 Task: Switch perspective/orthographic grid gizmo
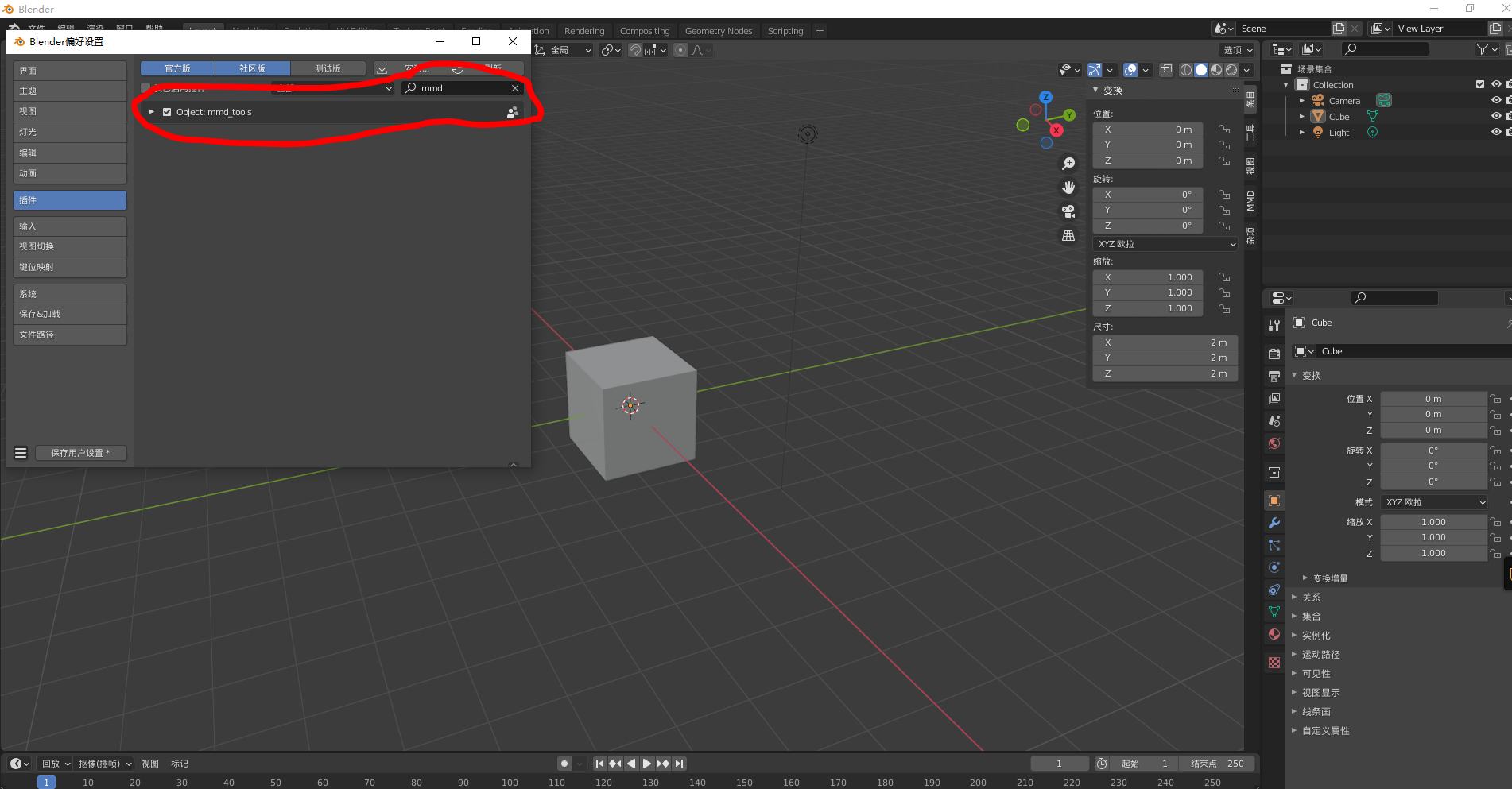(x=1068, y=235)
